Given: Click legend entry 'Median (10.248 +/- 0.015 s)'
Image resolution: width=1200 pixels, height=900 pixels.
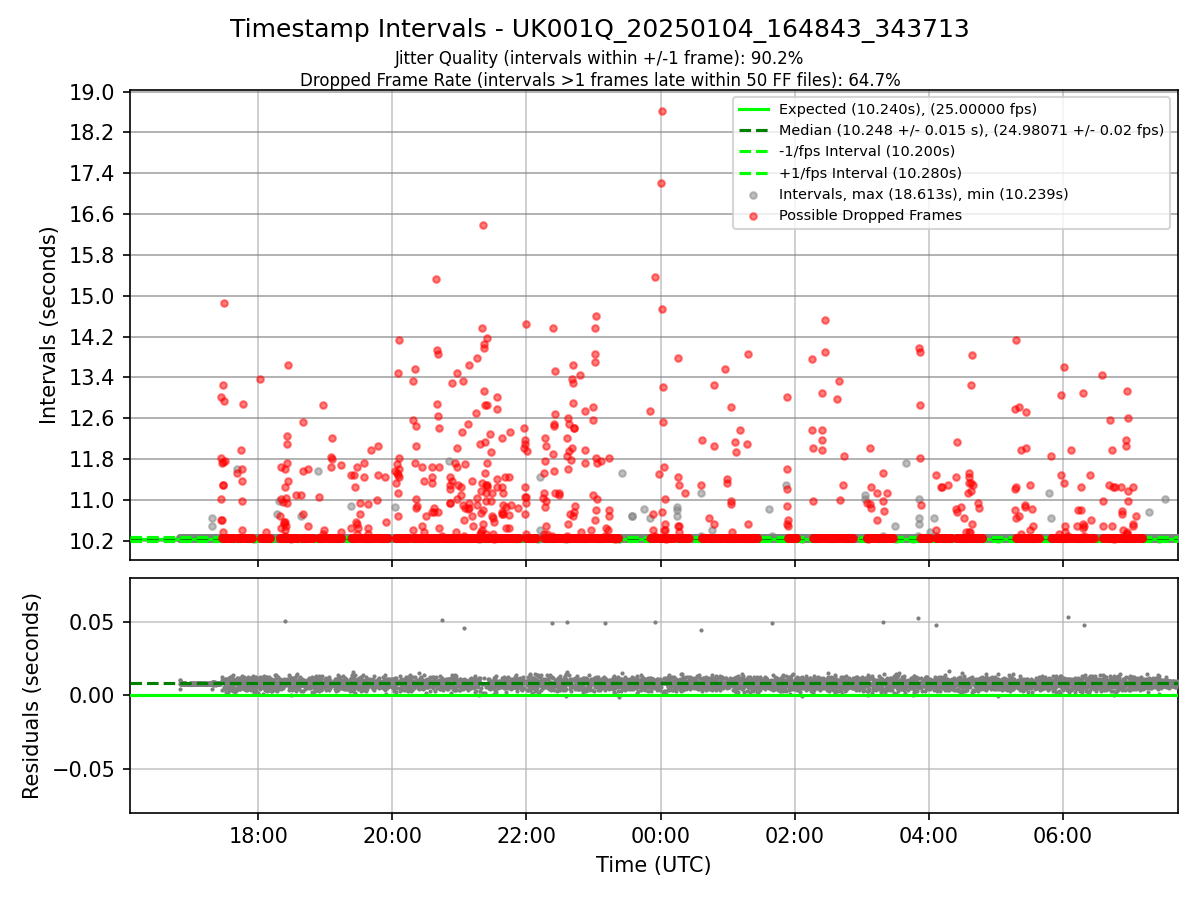Looking at the screenshot, I should click(971, 130).
